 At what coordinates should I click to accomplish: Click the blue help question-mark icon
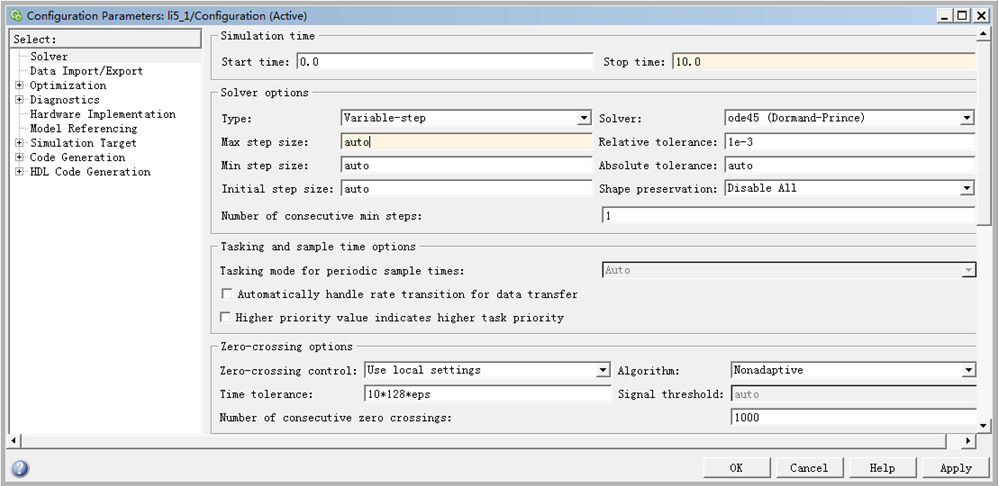point(20,469)
